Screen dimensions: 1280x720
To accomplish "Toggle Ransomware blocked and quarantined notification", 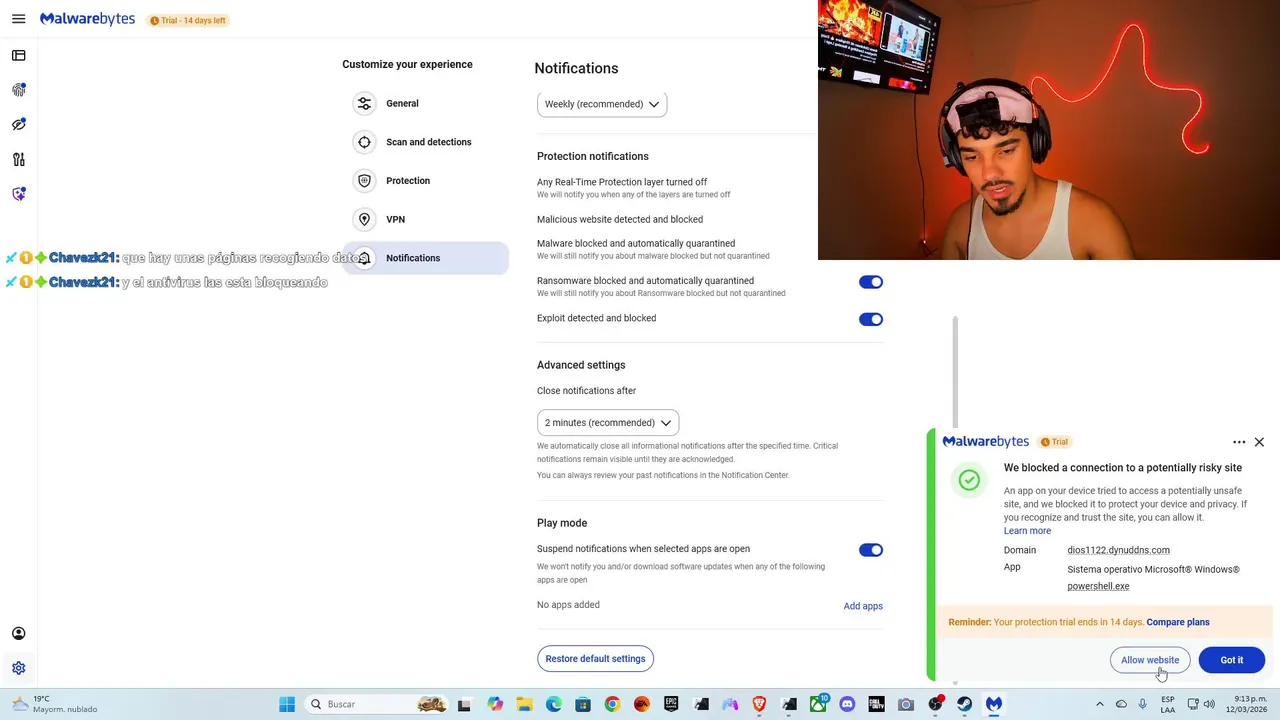I will tap(871, 282).
